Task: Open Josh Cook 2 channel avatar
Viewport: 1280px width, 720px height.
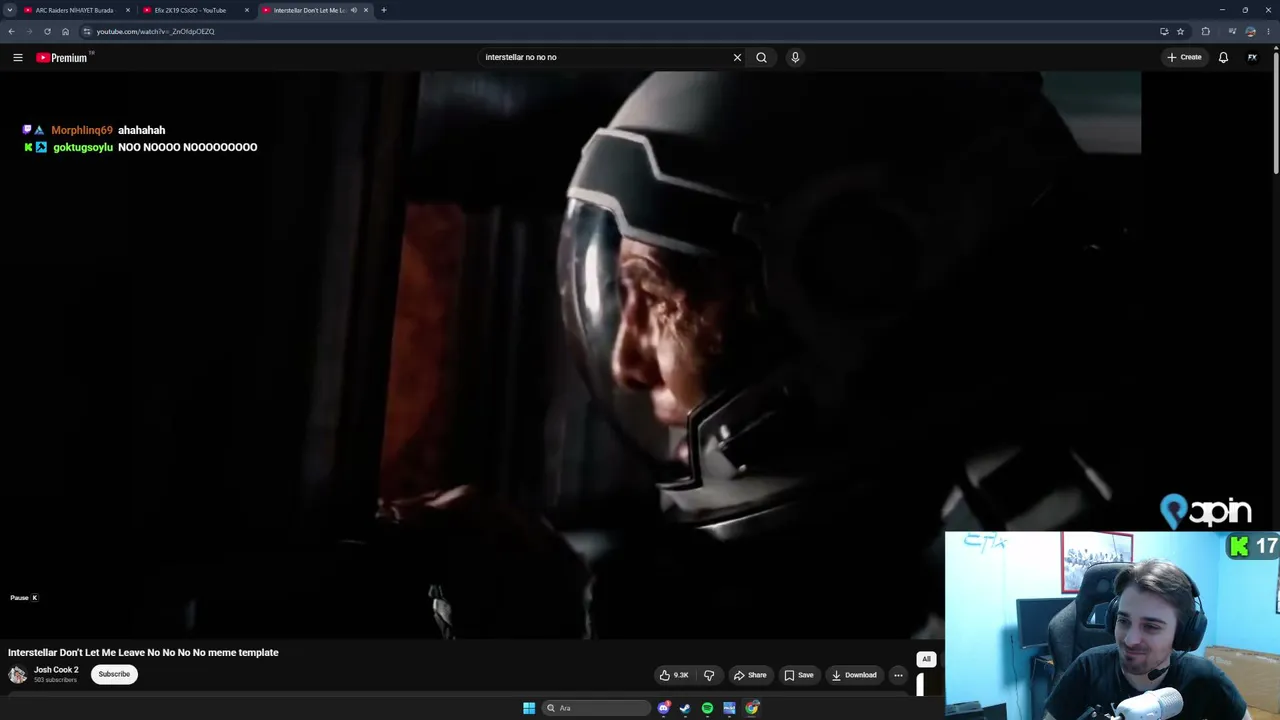Action: tap(18, 674)
